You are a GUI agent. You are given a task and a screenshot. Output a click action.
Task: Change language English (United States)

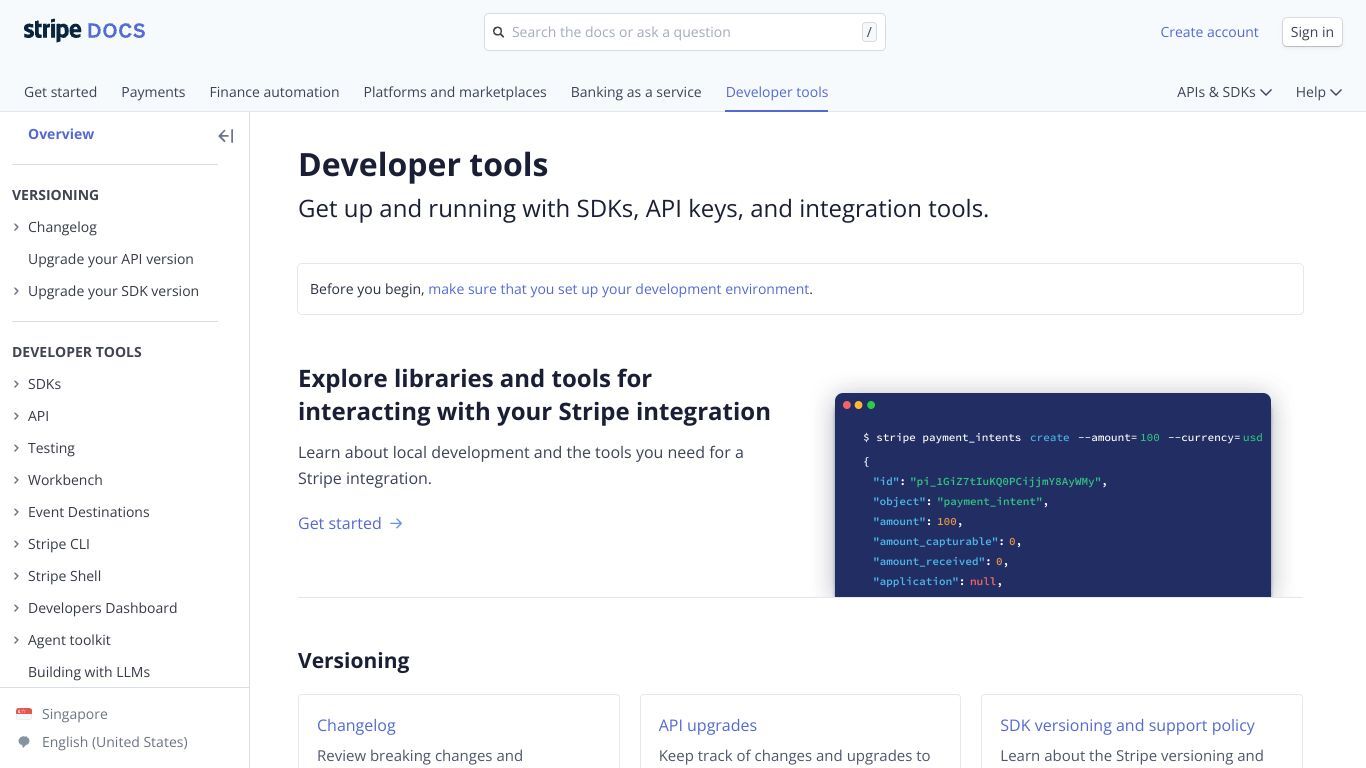pyautogui.click(x=115, y=742)
